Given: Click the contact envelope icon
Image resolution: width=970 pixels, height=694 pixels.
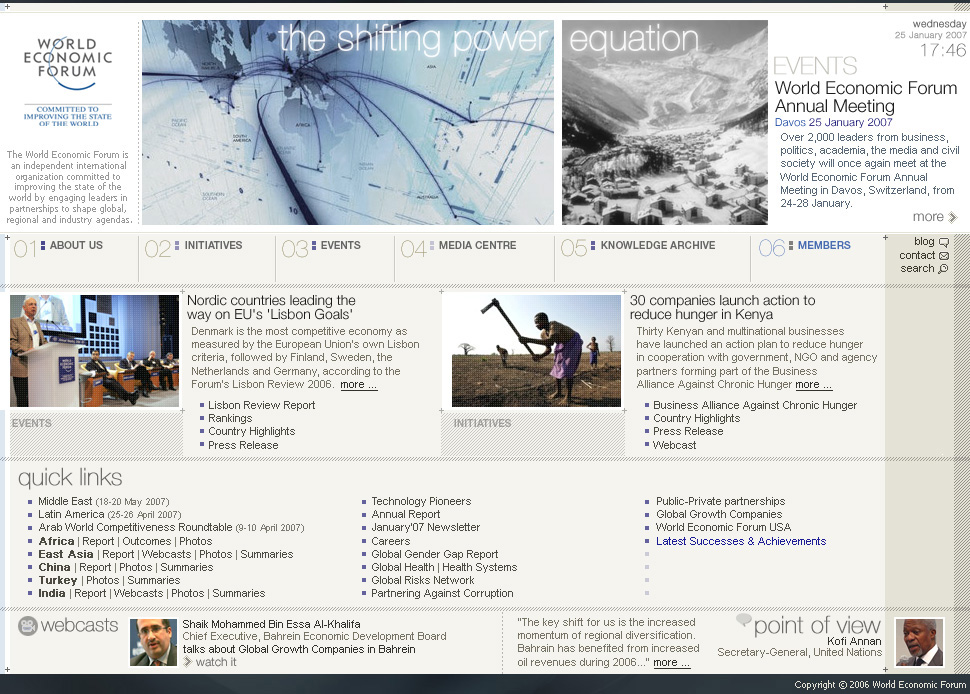Looking at the screenshot, I should (x=943, y=255).
